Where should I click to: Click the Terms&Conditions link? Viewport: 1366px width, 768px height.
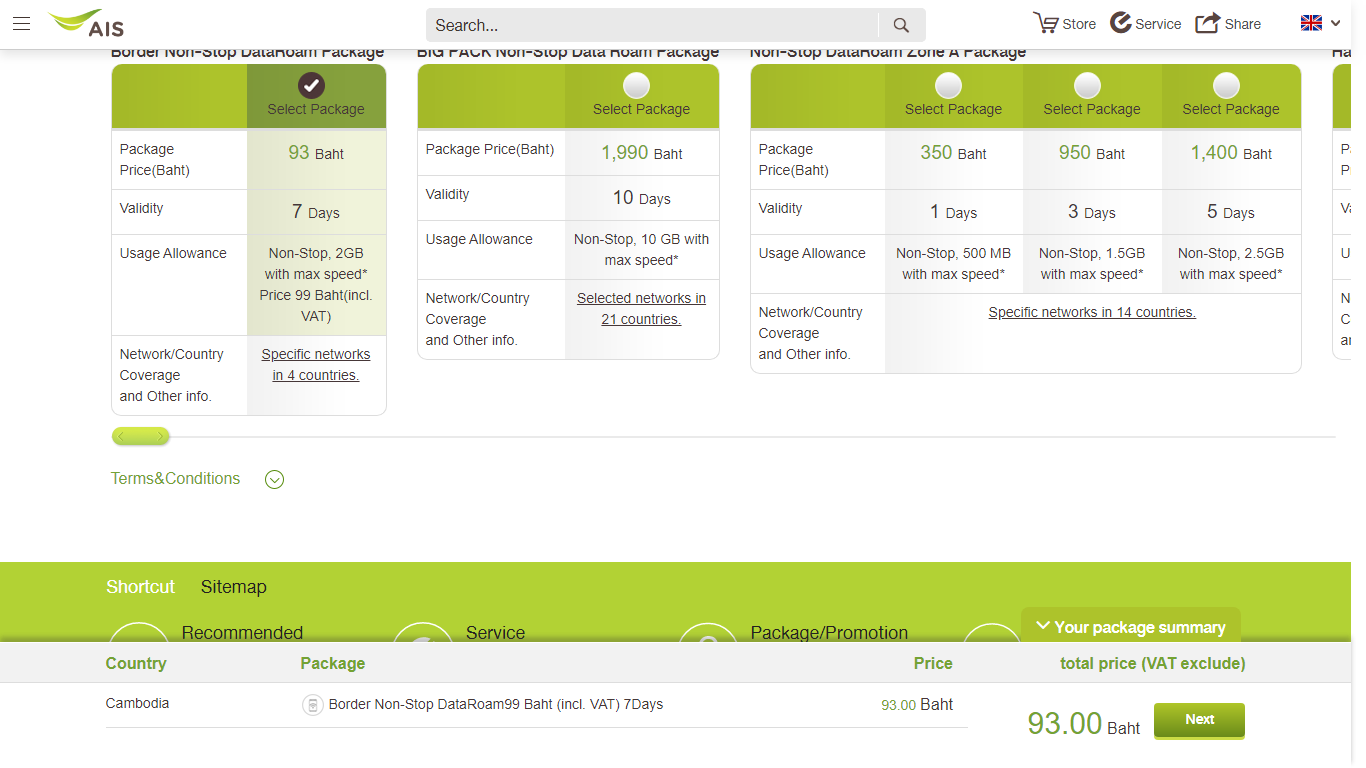[x=175, y=478]
